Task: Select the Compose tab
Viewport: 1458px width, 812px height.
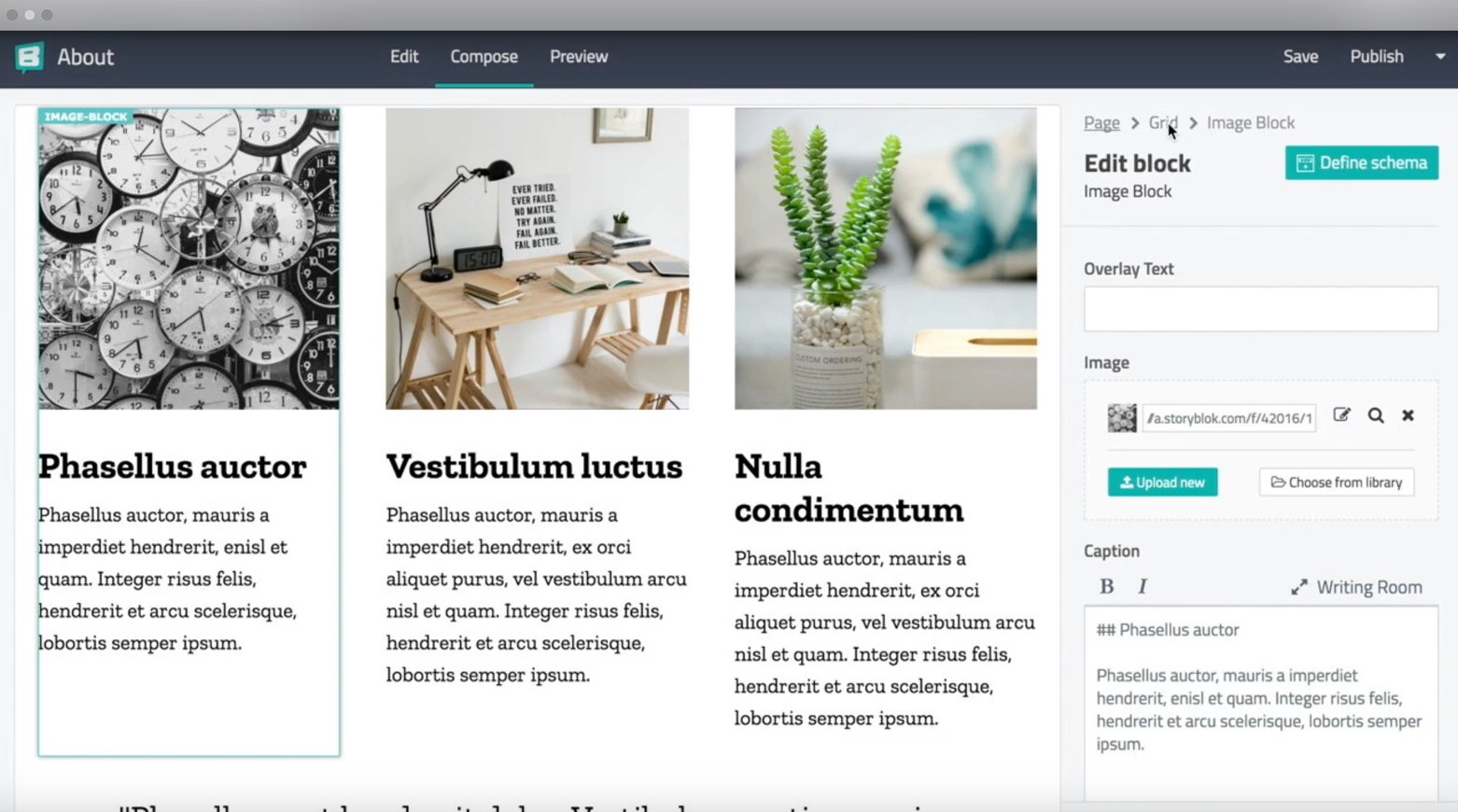Action: [x=484, y=57]
